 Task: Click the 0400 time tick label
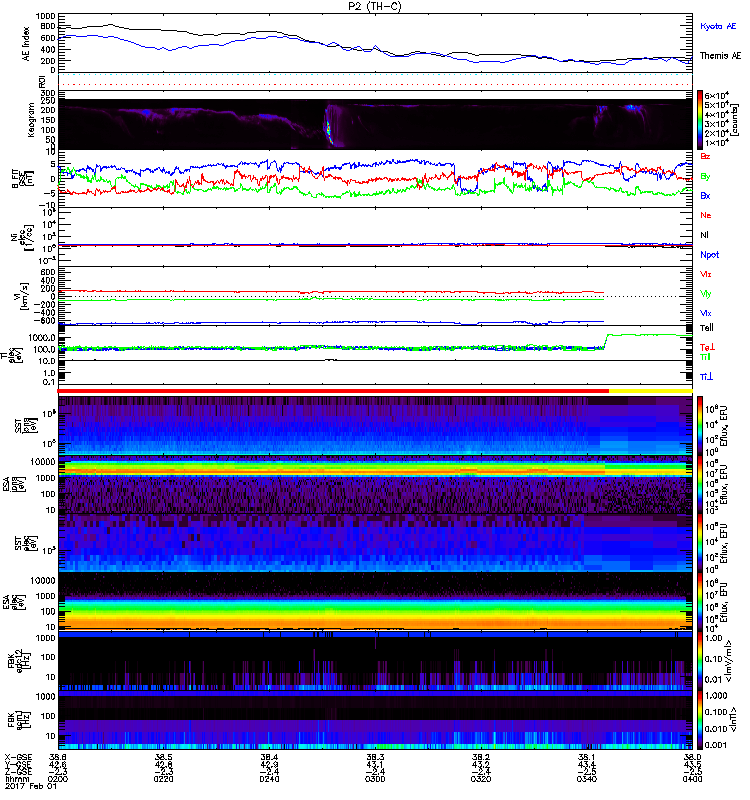tap(692, 779)
